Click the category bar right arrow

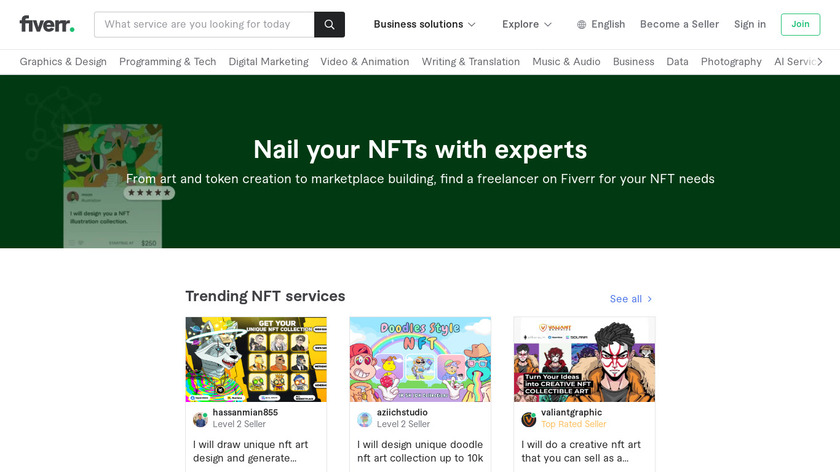click(820, 62)
